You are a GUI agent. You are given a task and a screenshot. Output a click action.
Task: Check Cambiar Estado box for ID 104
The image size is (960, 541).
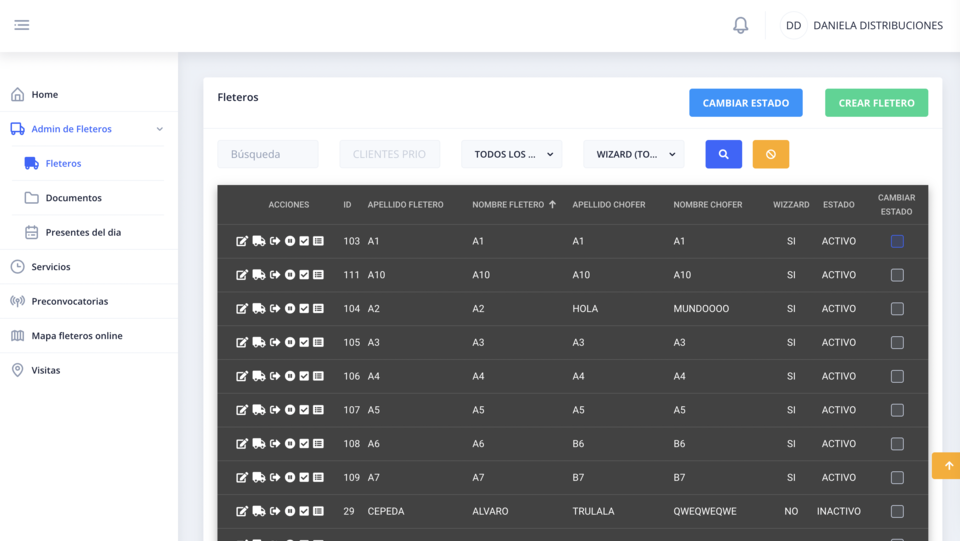click(x=897, y=308)
